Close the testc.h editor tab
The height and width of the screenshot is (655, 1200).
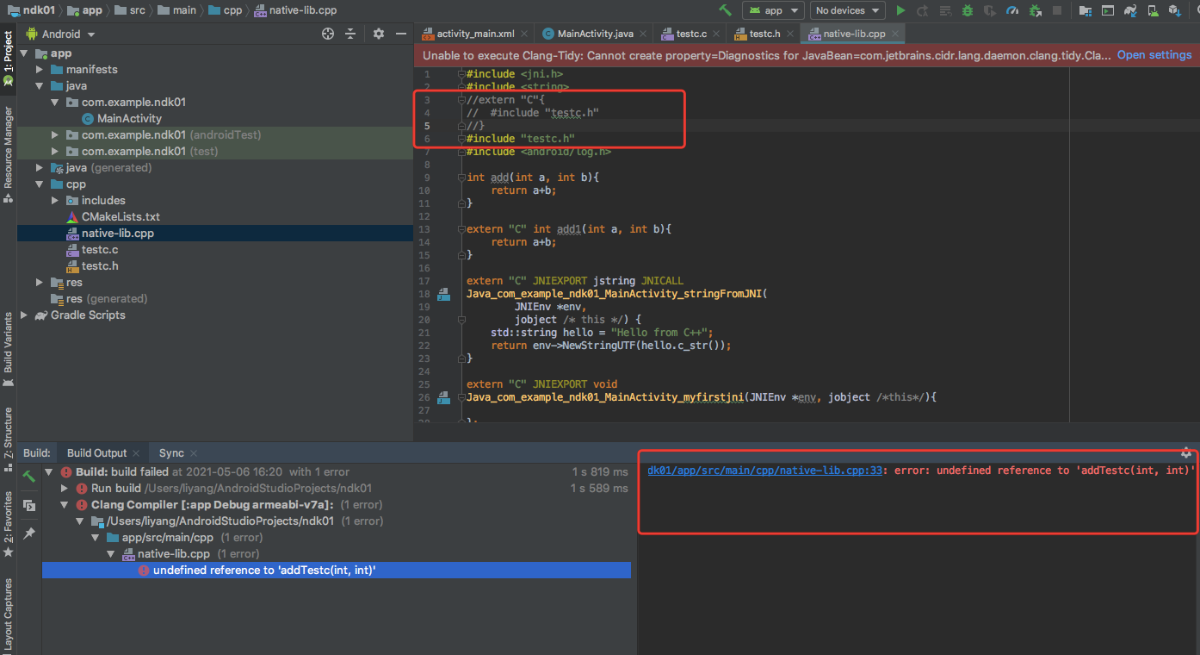coord(791,34)
